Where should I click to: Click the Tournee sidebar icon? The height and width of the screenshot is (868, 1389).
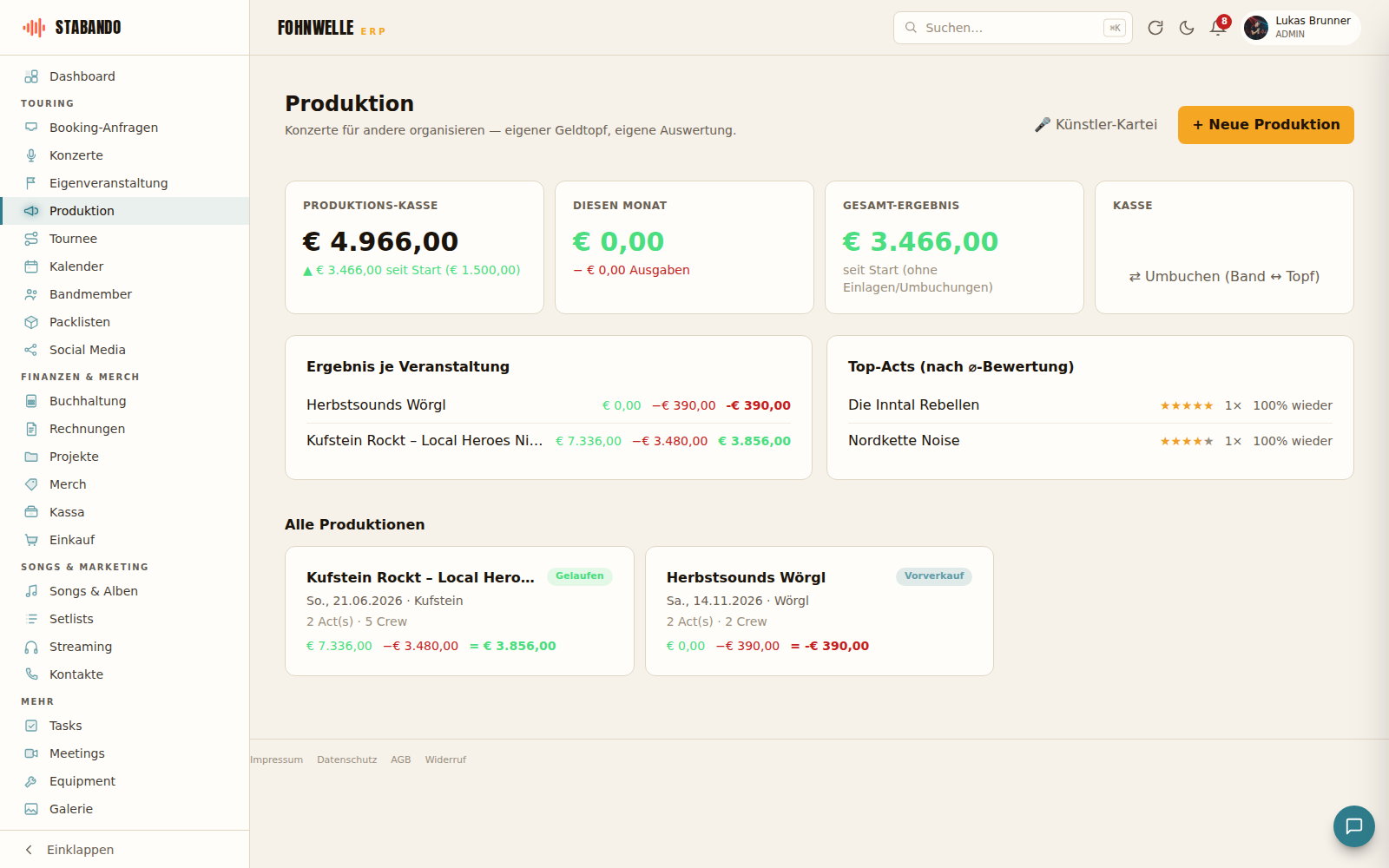(x=31, y=239)
